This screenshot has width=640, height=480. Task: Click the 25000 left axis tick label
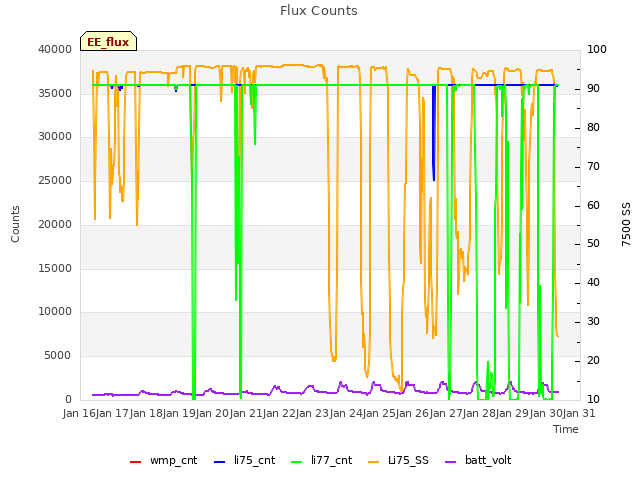[55, 180]
